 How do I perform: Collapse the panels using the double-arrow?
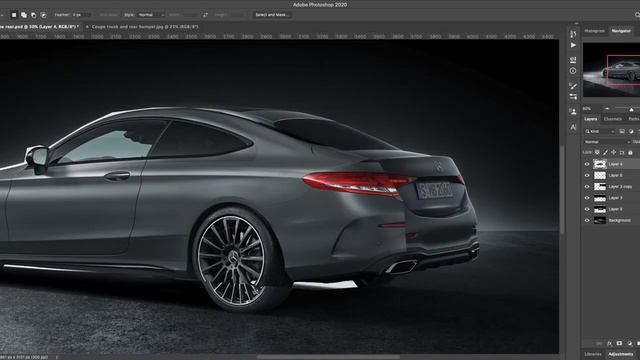pyautogui.click(x=576, y=24)
